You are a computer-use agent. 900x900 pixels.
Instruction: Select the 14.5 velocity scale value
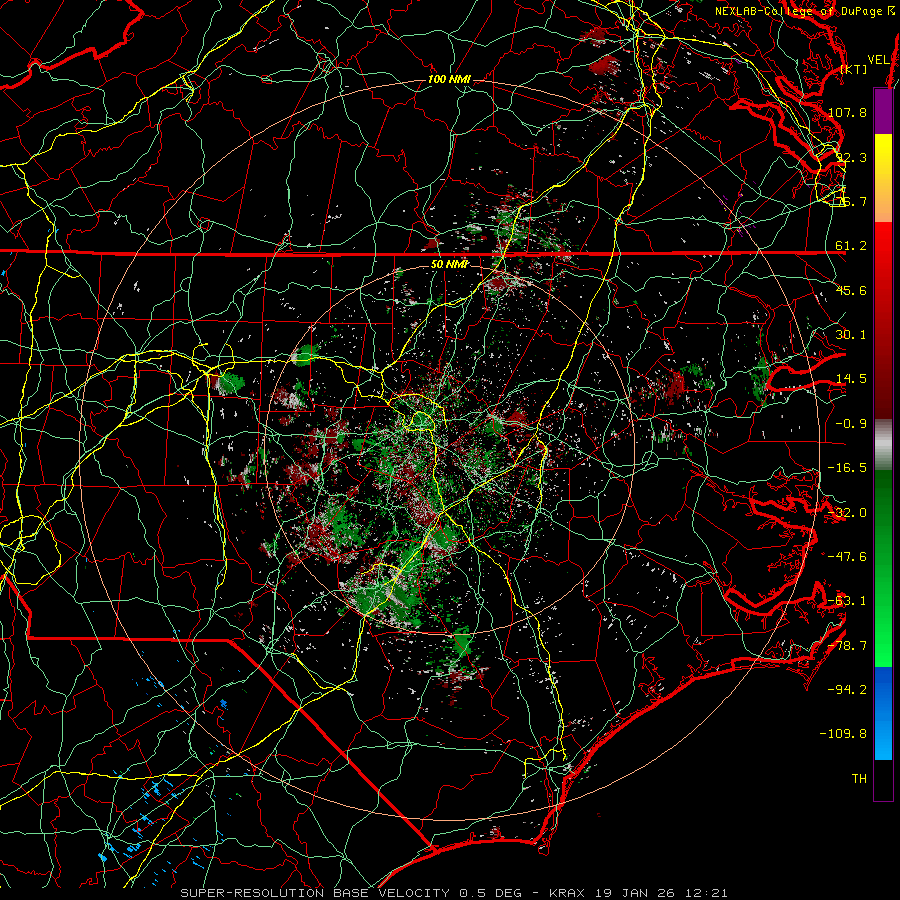pos(851,379)
